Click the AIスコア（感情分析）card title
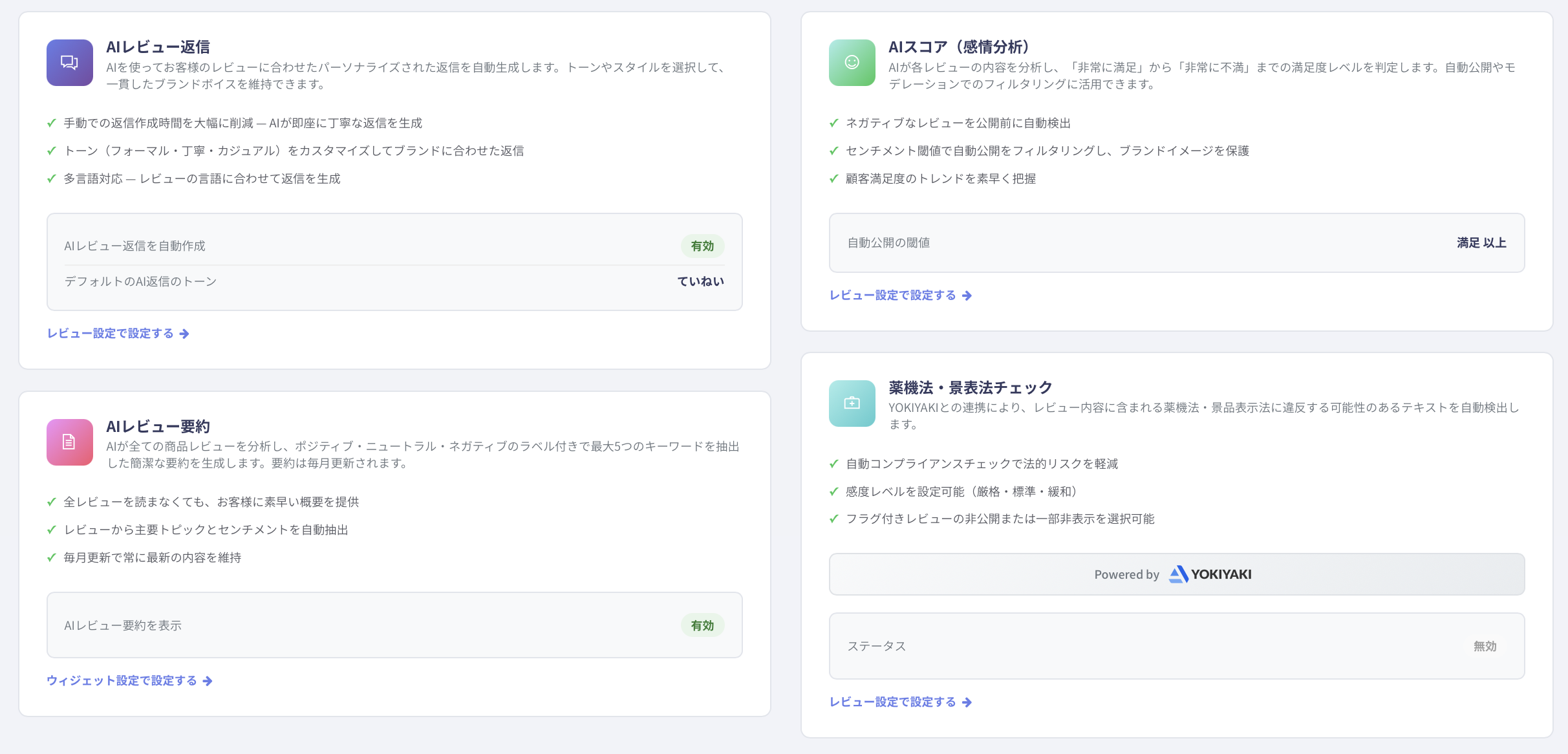 tap(958, 47)
